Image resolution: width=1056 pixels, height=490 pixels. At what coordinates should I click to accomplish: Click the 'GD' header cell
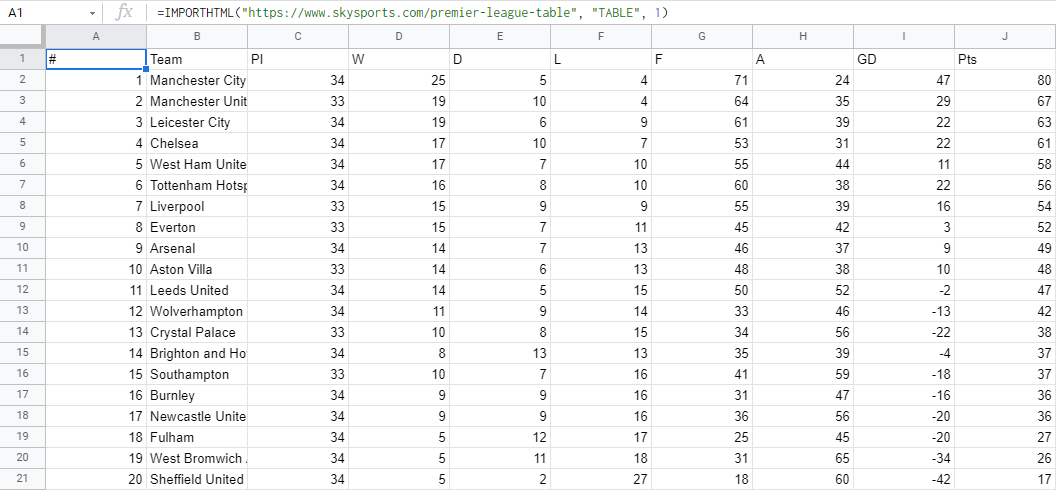(x=904, y=59)
